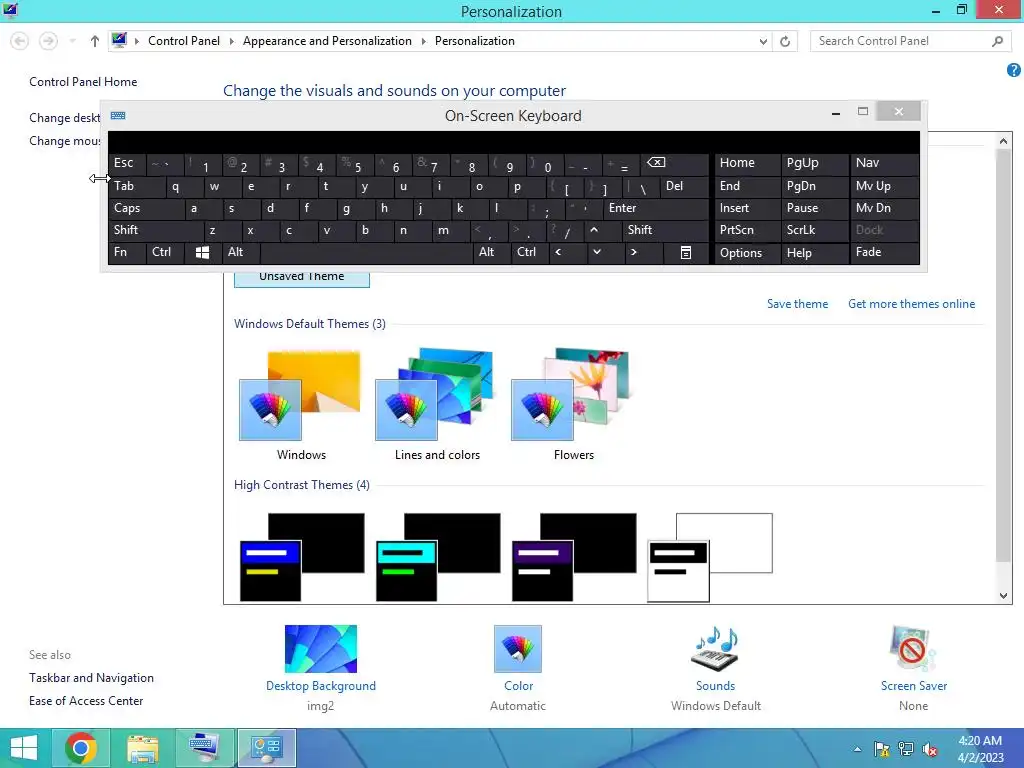Image resolution: width=1024 pixels, height=768 pixels.
Task: Click the muted volume tray icon
Action: (929, 749)
